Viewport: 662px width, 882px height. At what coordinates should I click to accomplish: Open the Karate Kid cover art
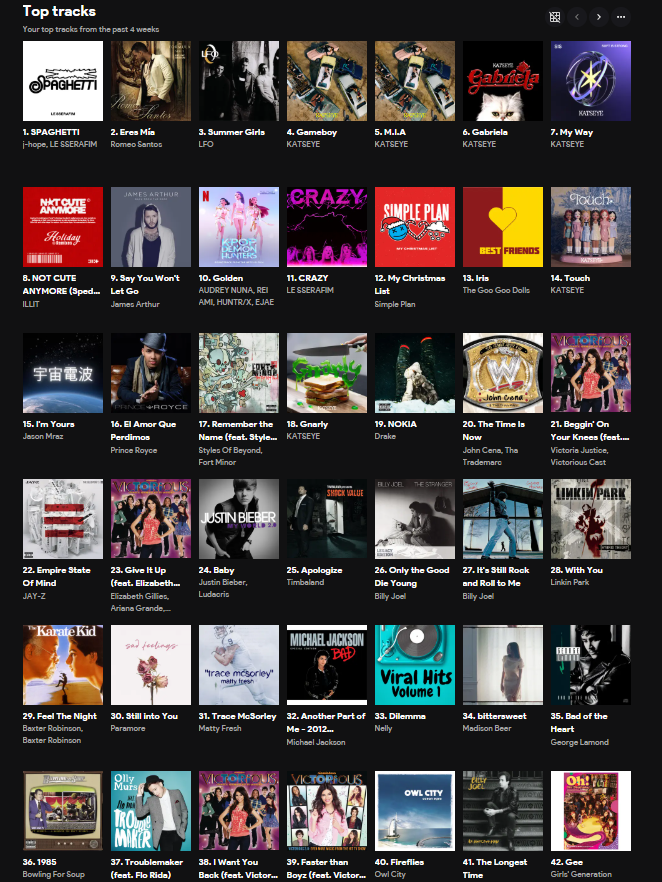tap(63, 665)
